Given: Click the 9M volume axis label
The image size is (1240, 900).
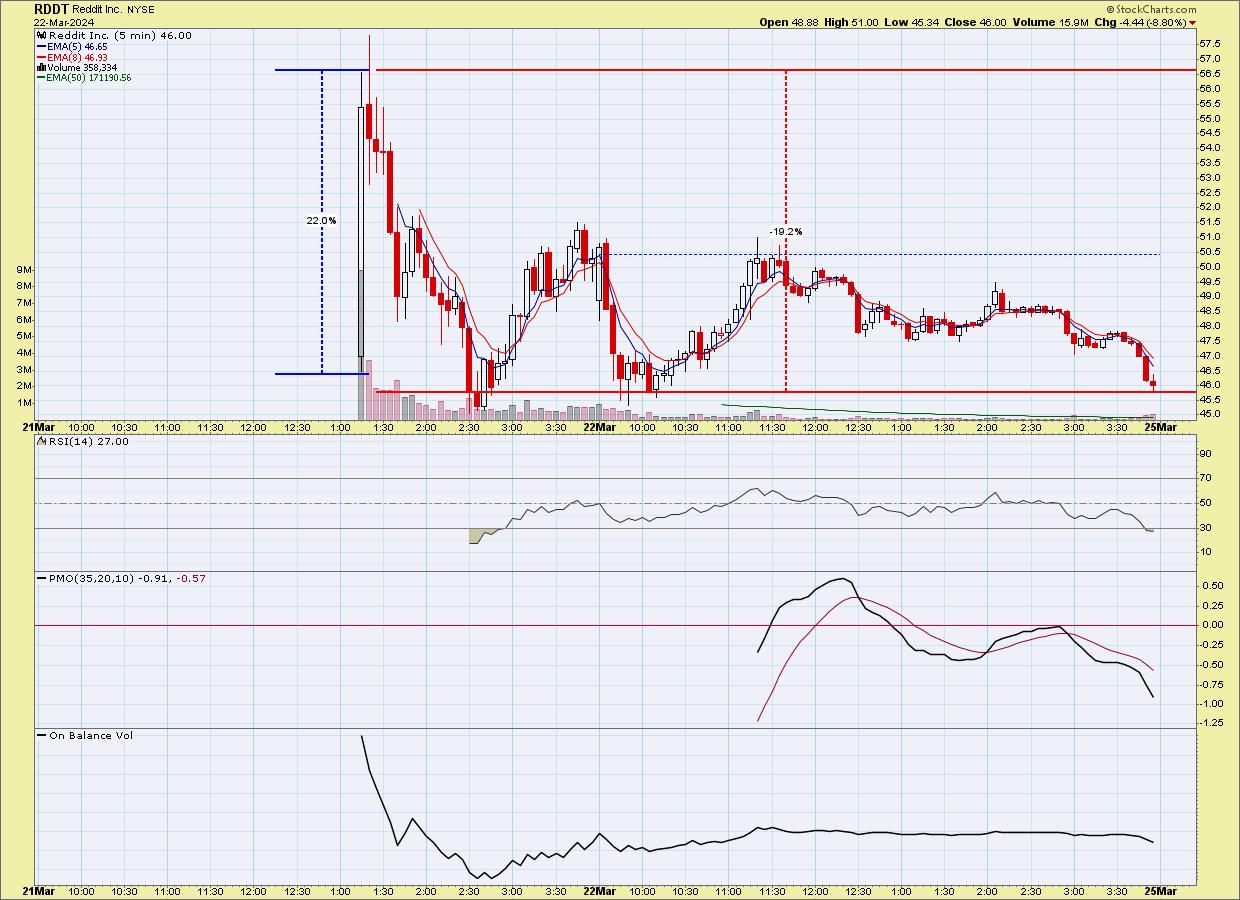Looking at the screenshot, I should [25, 270].
